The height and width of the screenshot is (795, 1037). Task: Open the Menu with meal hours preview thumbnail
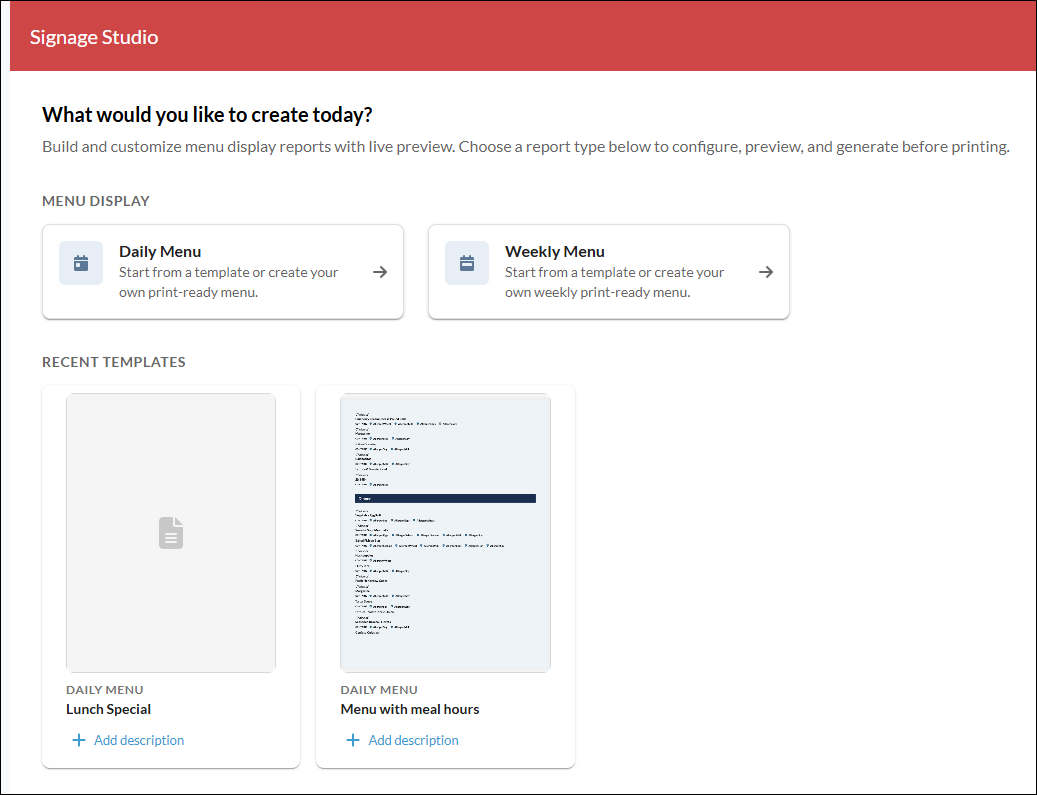pos(445,532)
